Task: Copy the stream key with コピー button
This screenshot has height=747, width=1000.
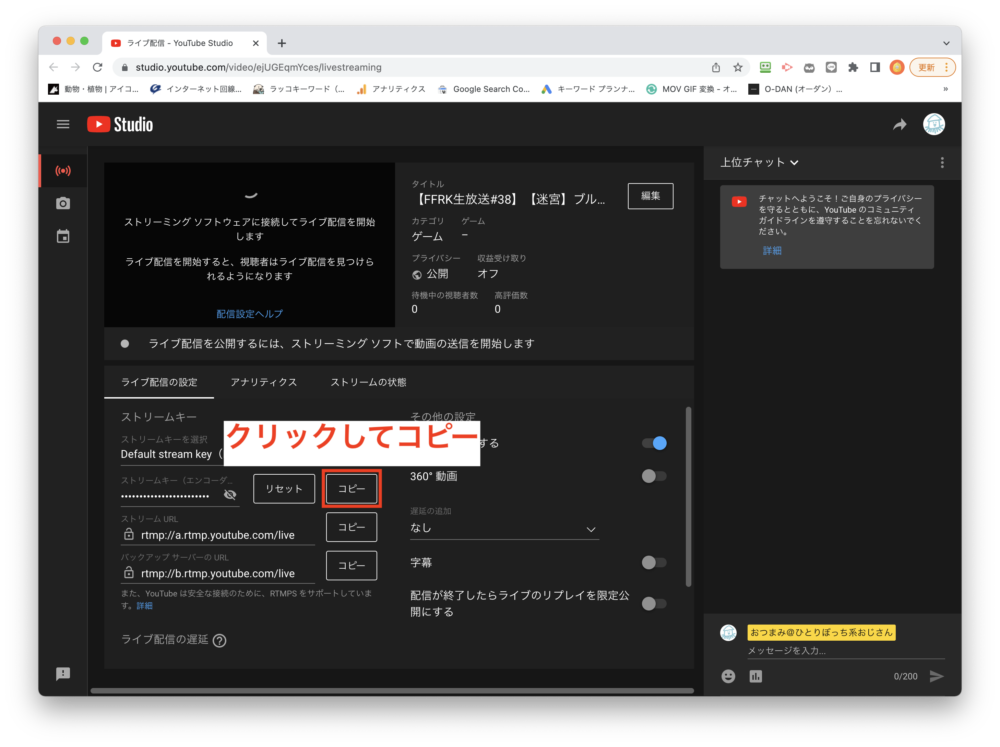Action: click(x=351, y=489)
